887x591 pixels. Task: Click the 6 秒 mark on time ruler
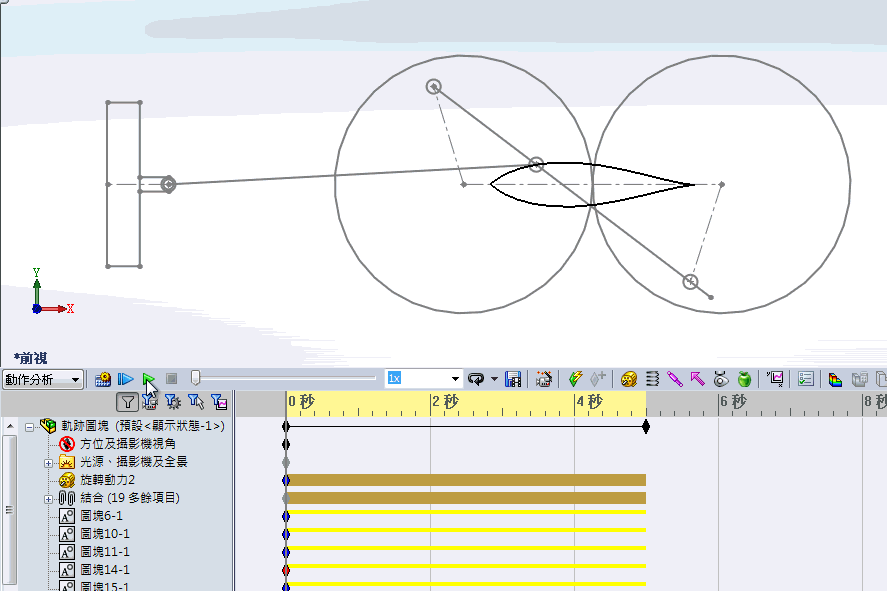click(x=733, y=402)
